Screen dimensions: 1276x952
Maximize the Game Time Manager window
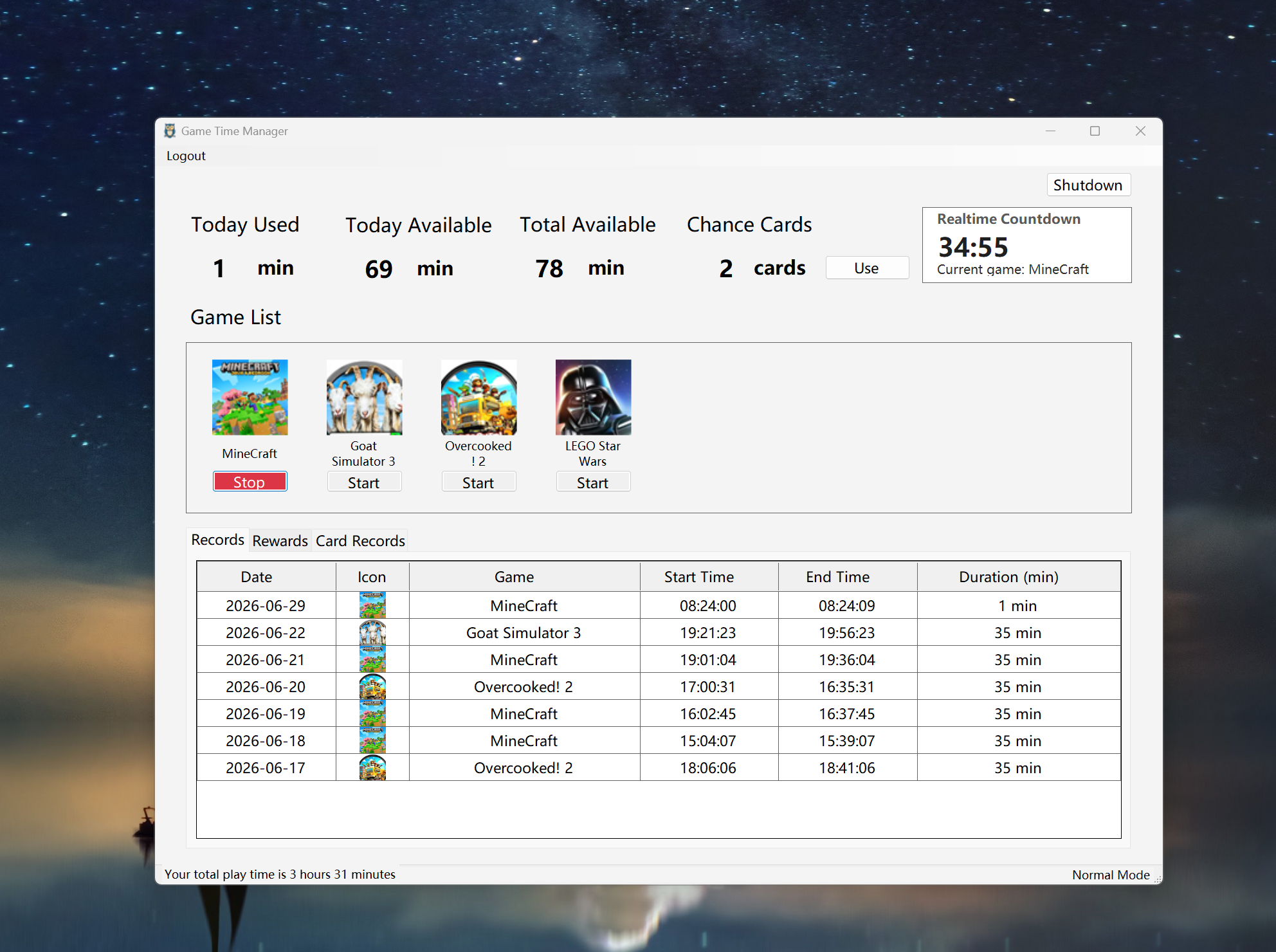pos(1095,131)
